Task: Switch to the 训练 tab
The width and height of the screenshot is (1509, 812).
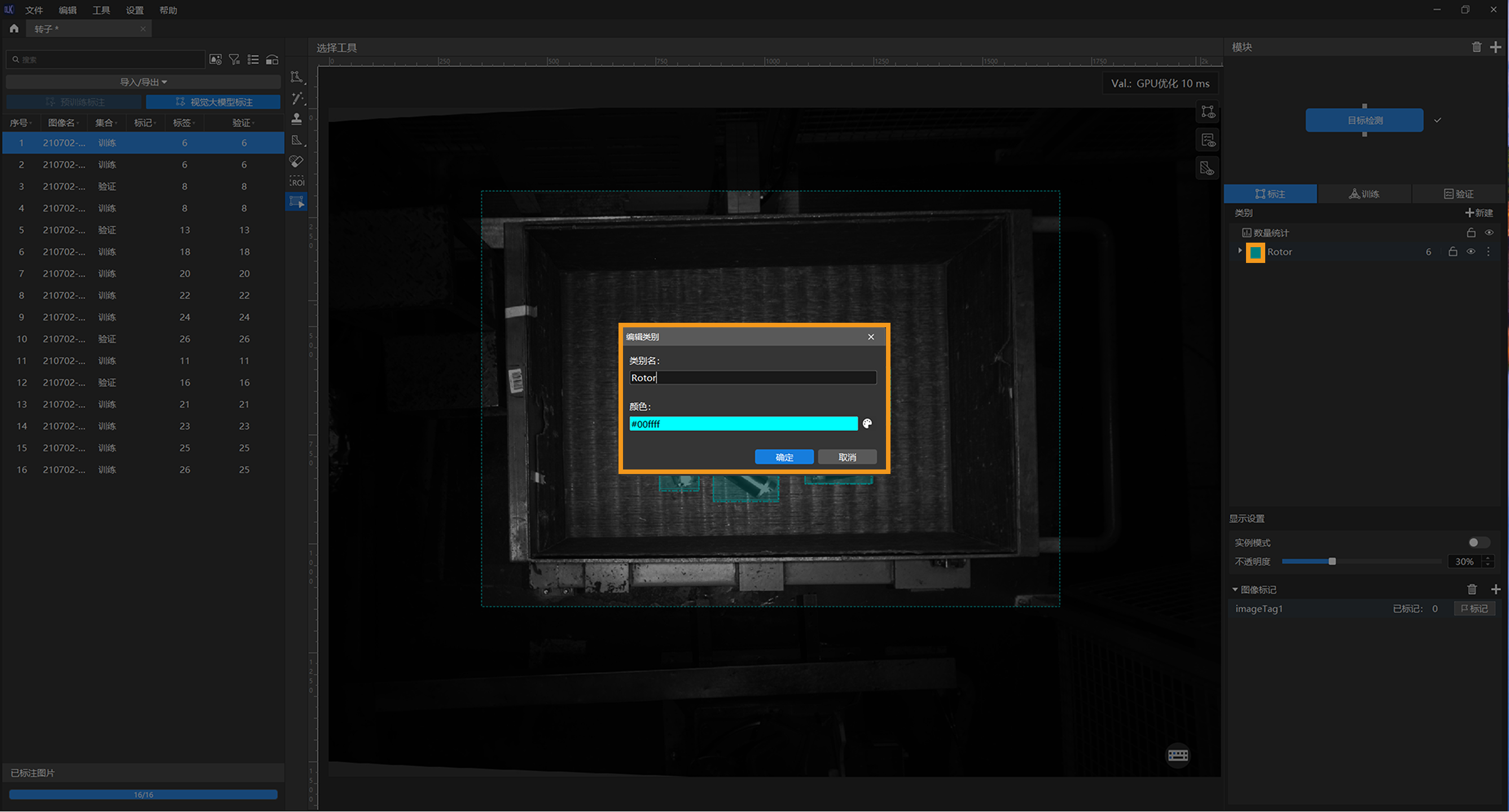Action: (1364, 194)
